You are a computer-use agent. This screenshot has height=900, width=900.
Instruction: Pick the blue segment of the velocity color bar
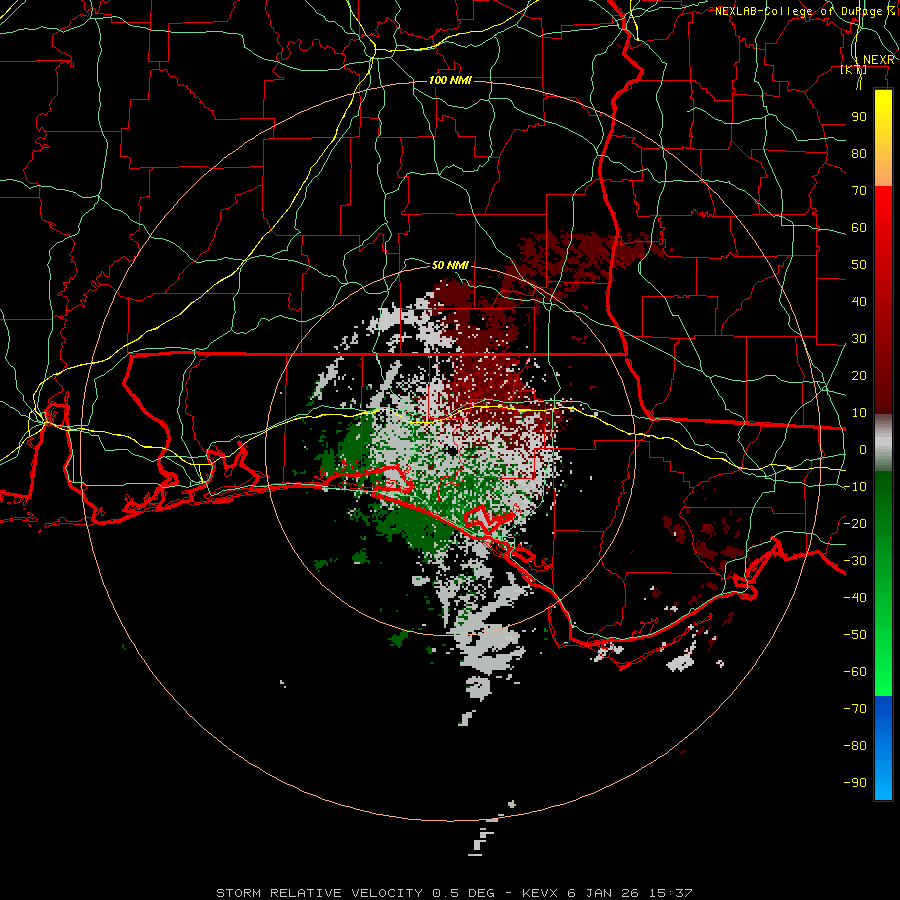tap(883, 747)
